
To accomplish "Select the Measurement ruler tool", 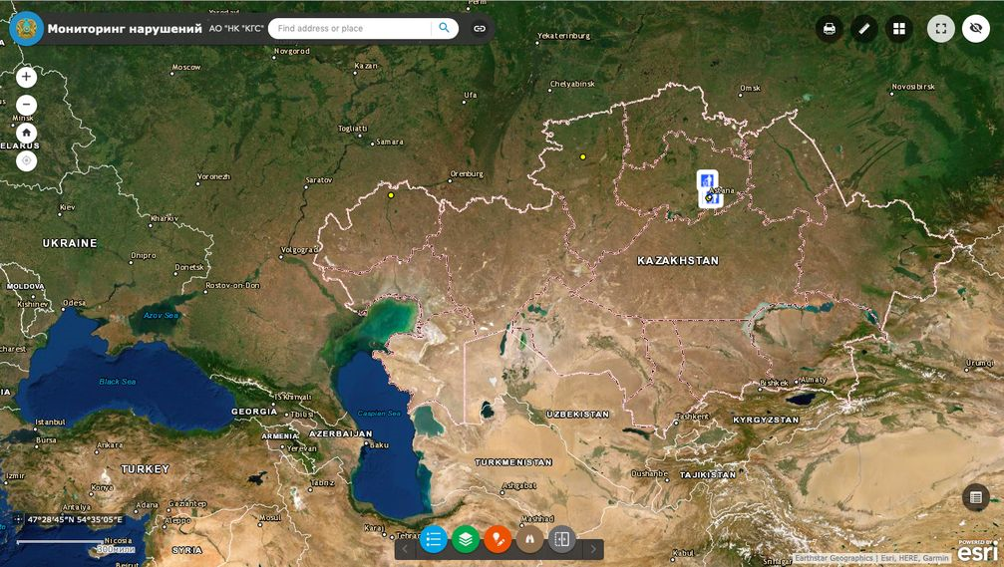I will pos(864,29).
